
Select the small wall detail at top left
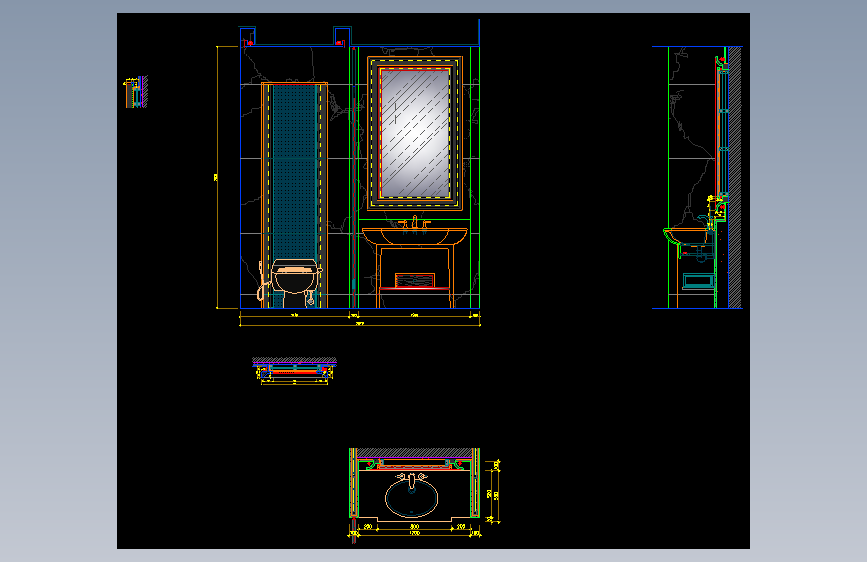click(x=135, y=92)
